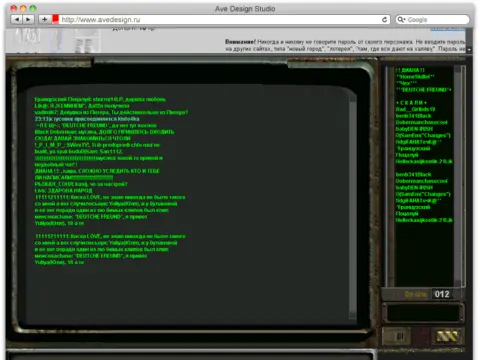Click the chat window scrollbar
This screenshot has height=360, width=480.
click(352, 207)
